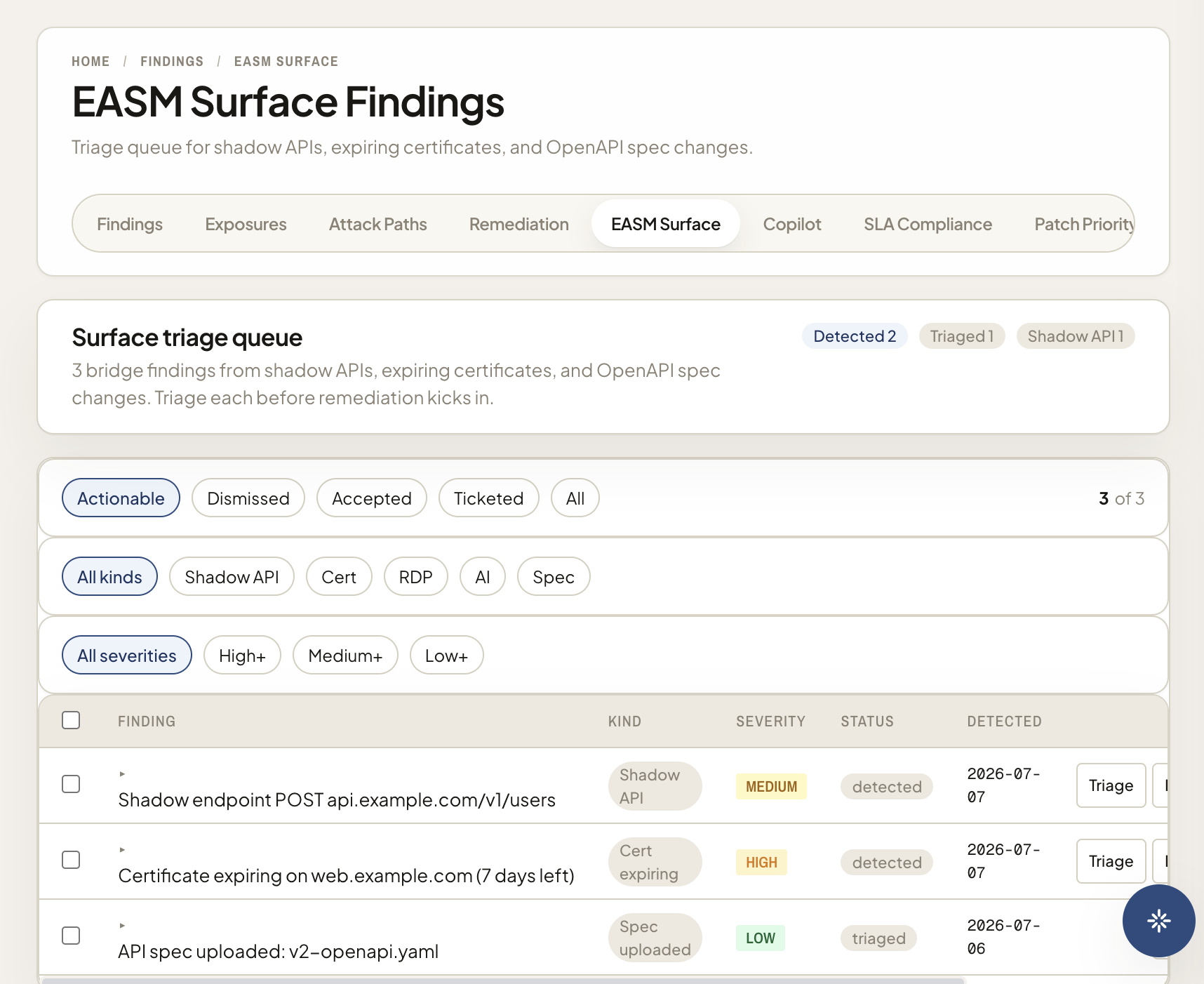Filter severity by Low+

pos(446,655)
